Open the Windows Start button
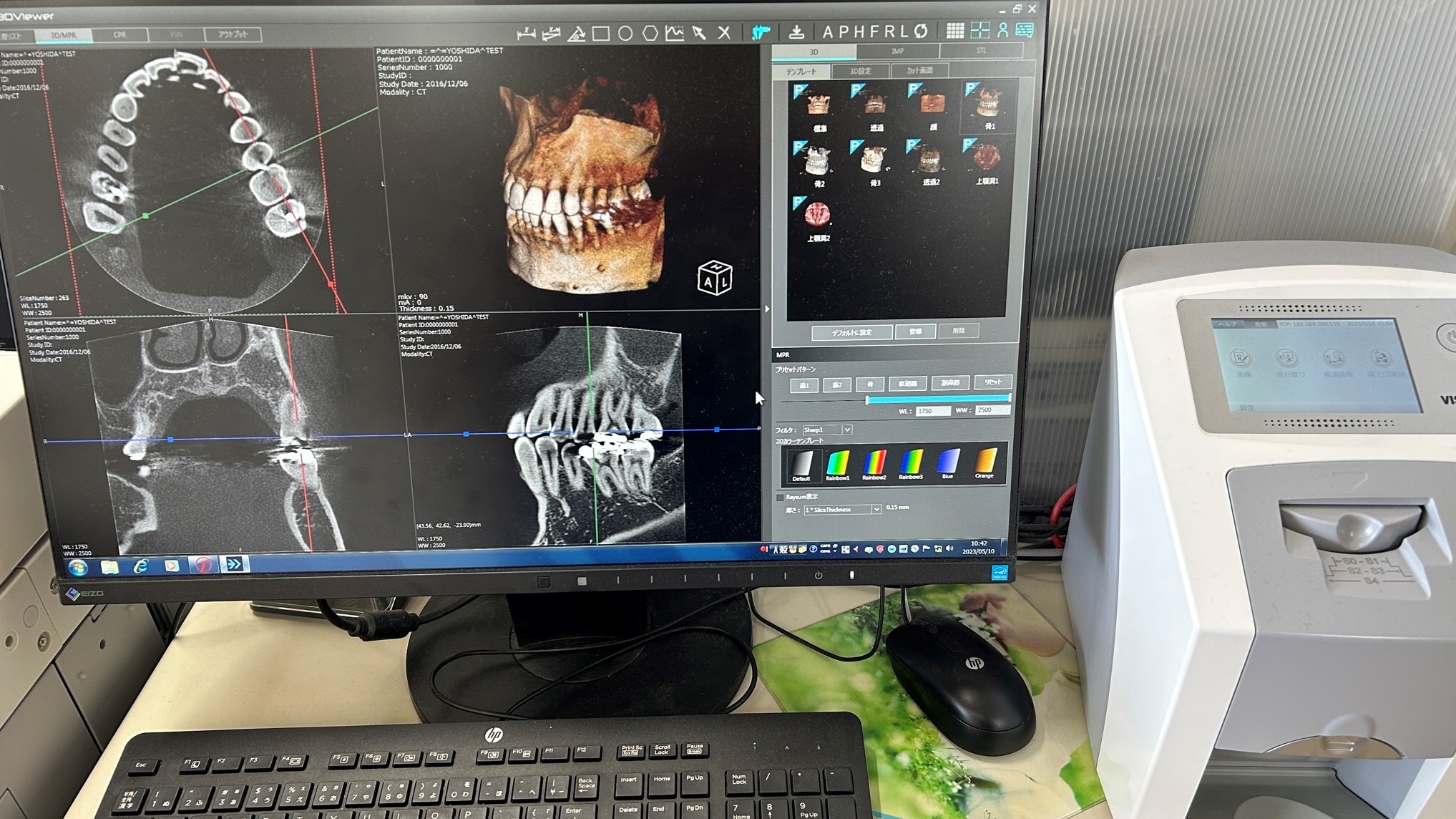Viewport: 1456px width, 819px height. pos(78,568)
